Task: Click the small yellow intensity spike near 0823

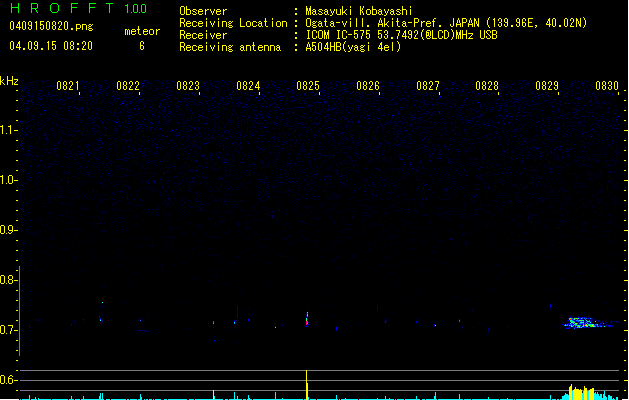Action: [213, 395]
